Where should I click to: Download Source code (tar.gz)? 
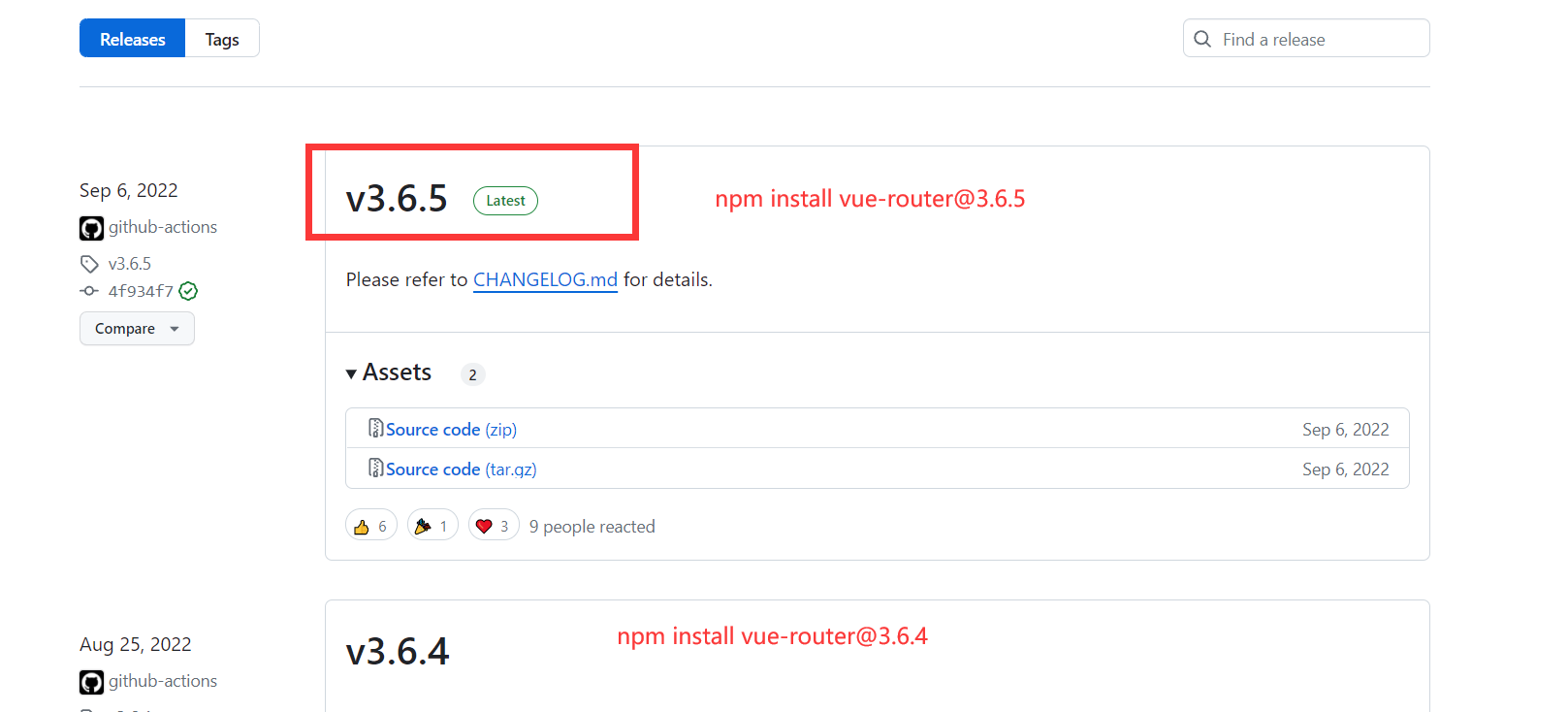point(461,469)
